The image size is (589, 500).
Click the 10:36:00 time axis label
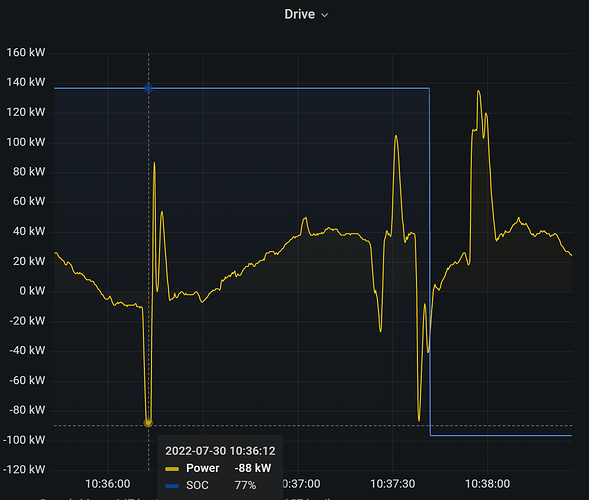(108, 484)
